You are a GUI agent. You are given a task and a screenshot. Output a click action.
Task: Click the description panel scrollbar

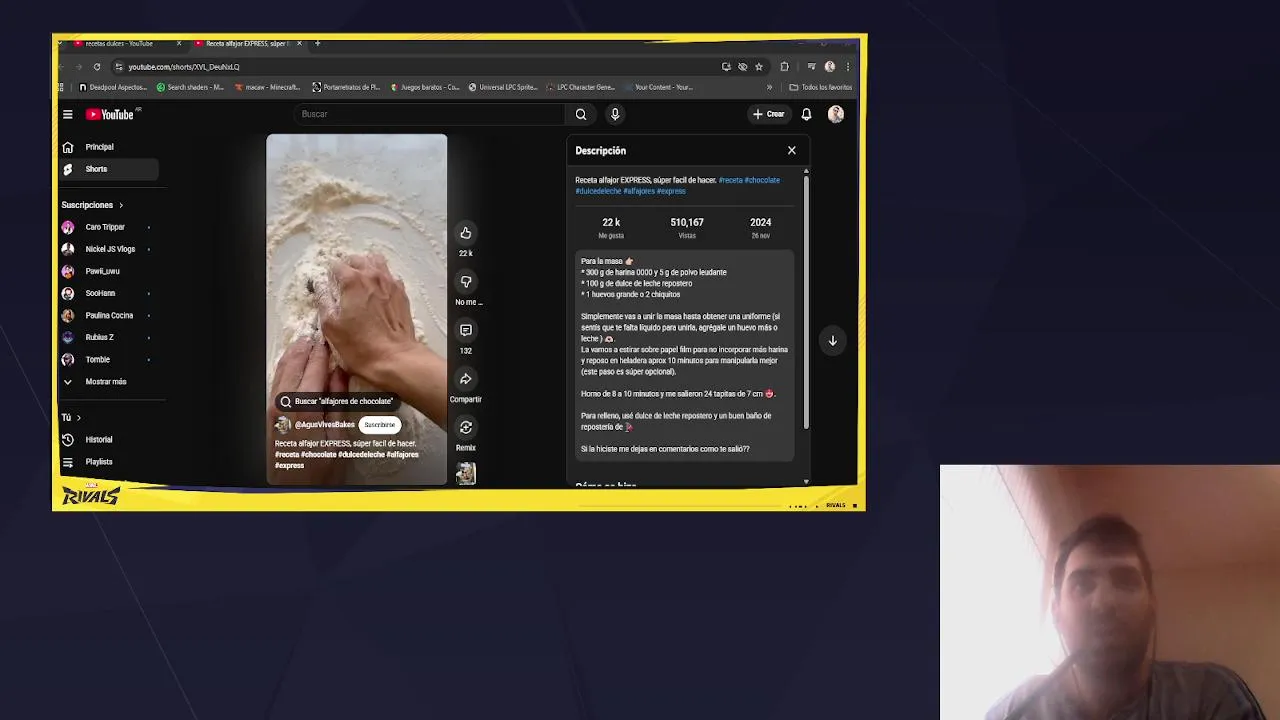tap(806, 300)
